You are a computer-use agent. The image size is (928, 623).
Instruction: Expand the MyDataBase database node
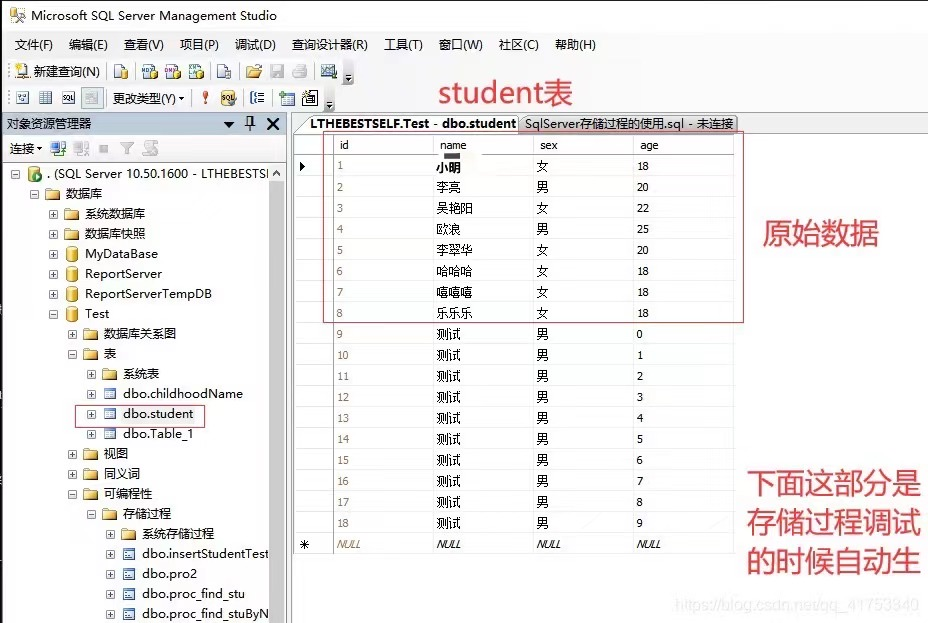(x=53, y=254)
